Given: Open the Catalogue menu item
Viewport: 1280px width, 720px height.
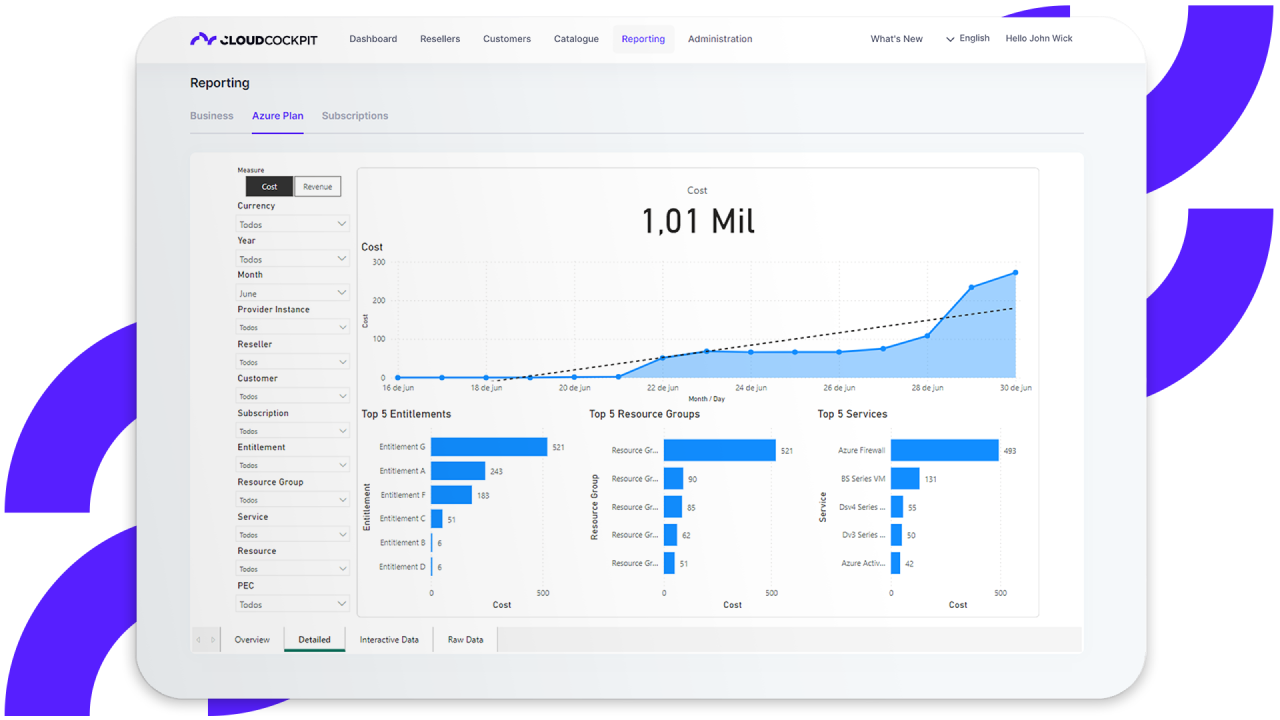Looking at the screenshot, I should point(576,39).
